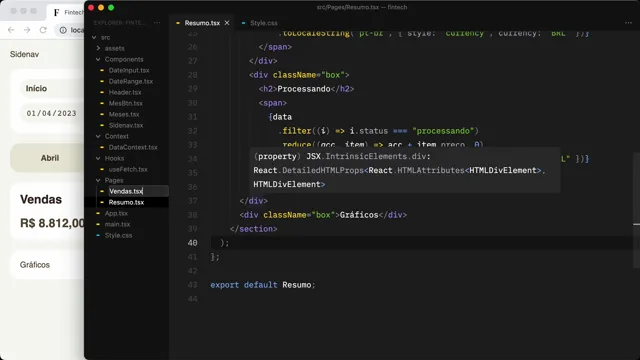Open DataContext.tsx file
This screenshot has height=360, width=640.
point(133,147)
